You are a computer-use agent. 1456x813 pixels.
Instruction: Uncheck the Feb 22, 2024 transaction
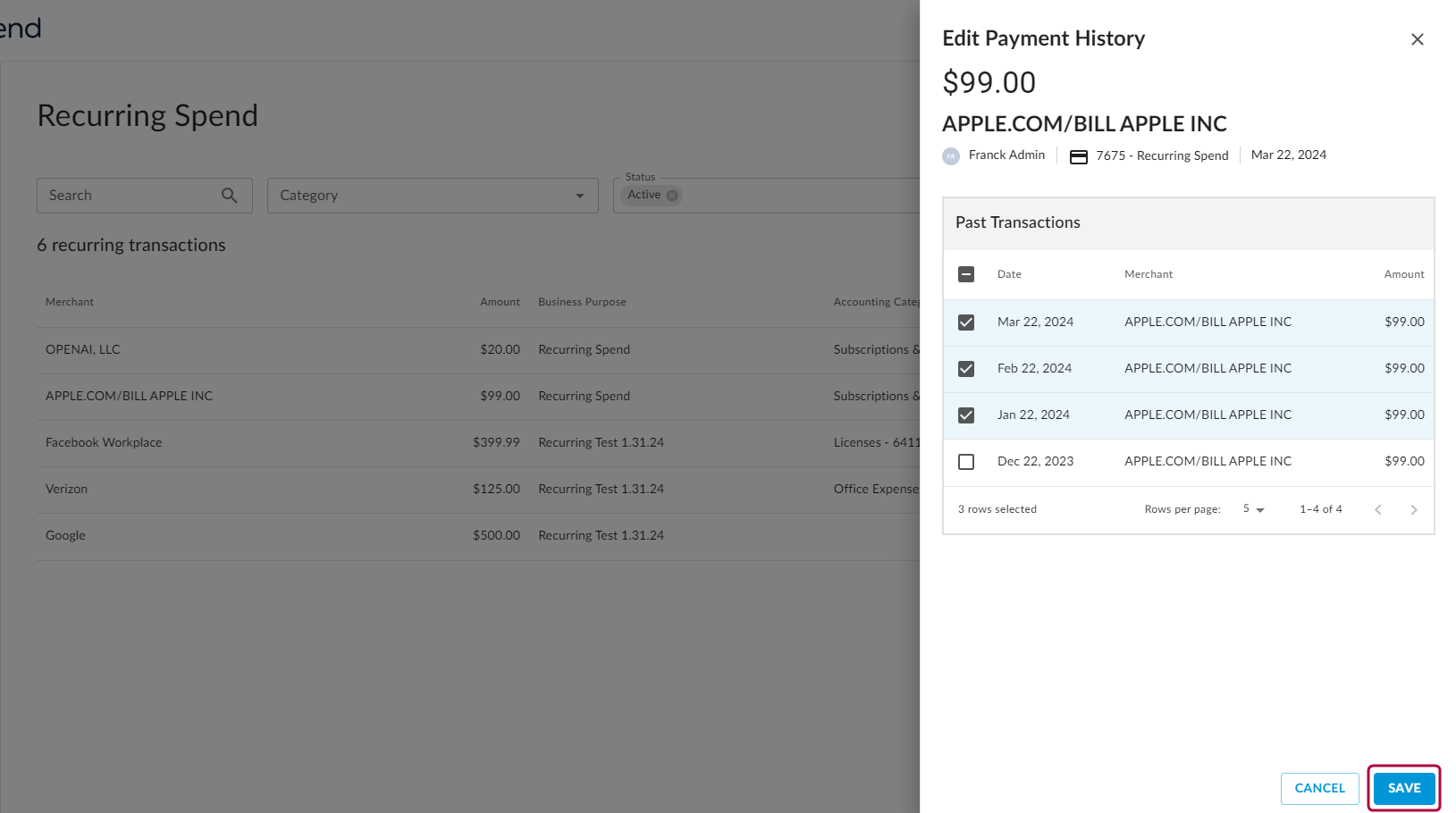[966, 369]
